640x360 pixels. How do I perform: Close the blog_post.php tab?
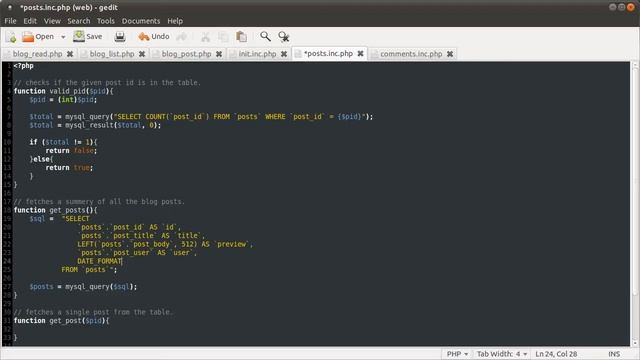click(219, 54)
